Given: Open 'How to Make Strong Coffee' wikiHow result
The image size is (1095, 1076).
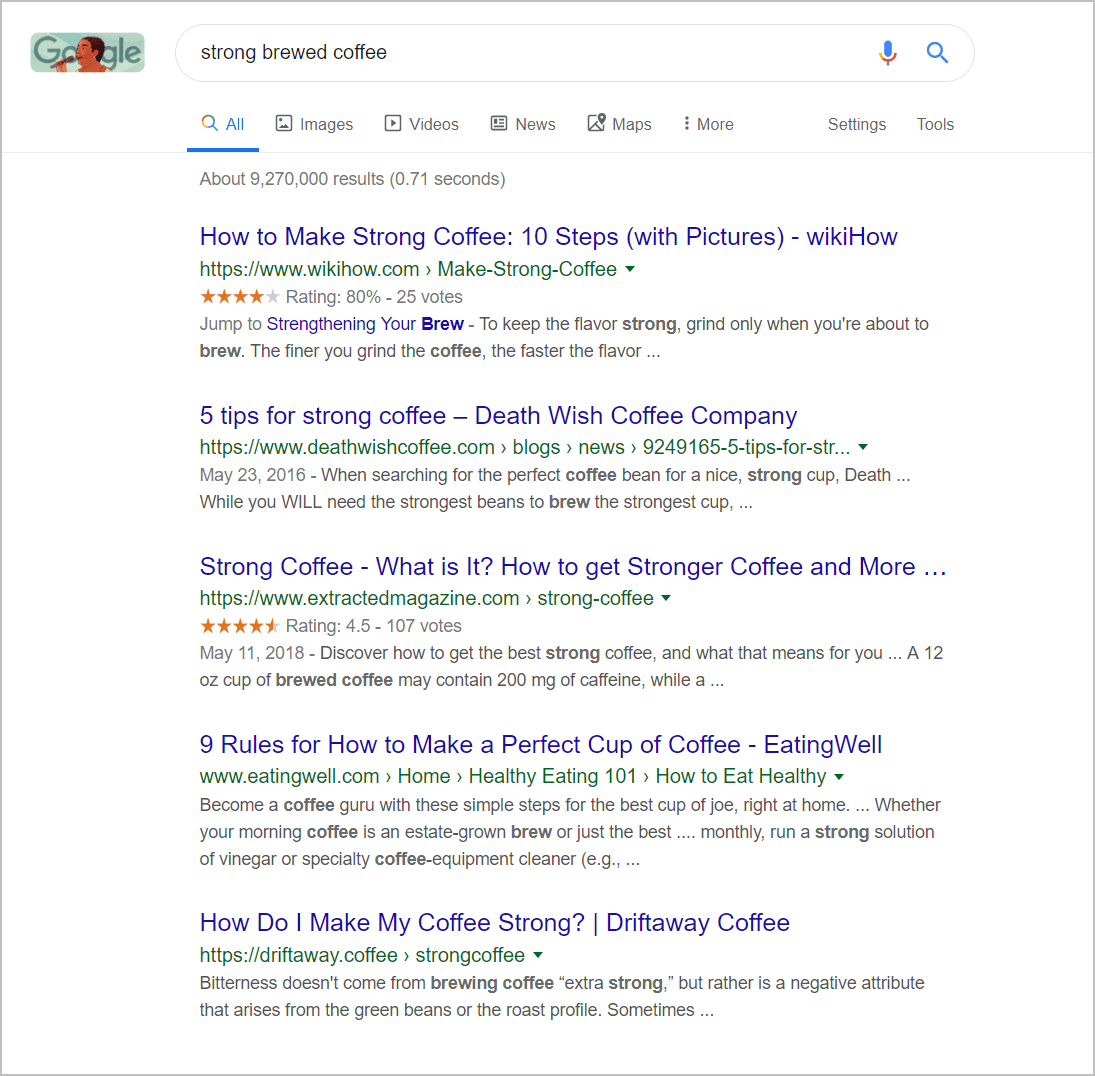Looking at the screenshot, I should click(x=548, y=237).
